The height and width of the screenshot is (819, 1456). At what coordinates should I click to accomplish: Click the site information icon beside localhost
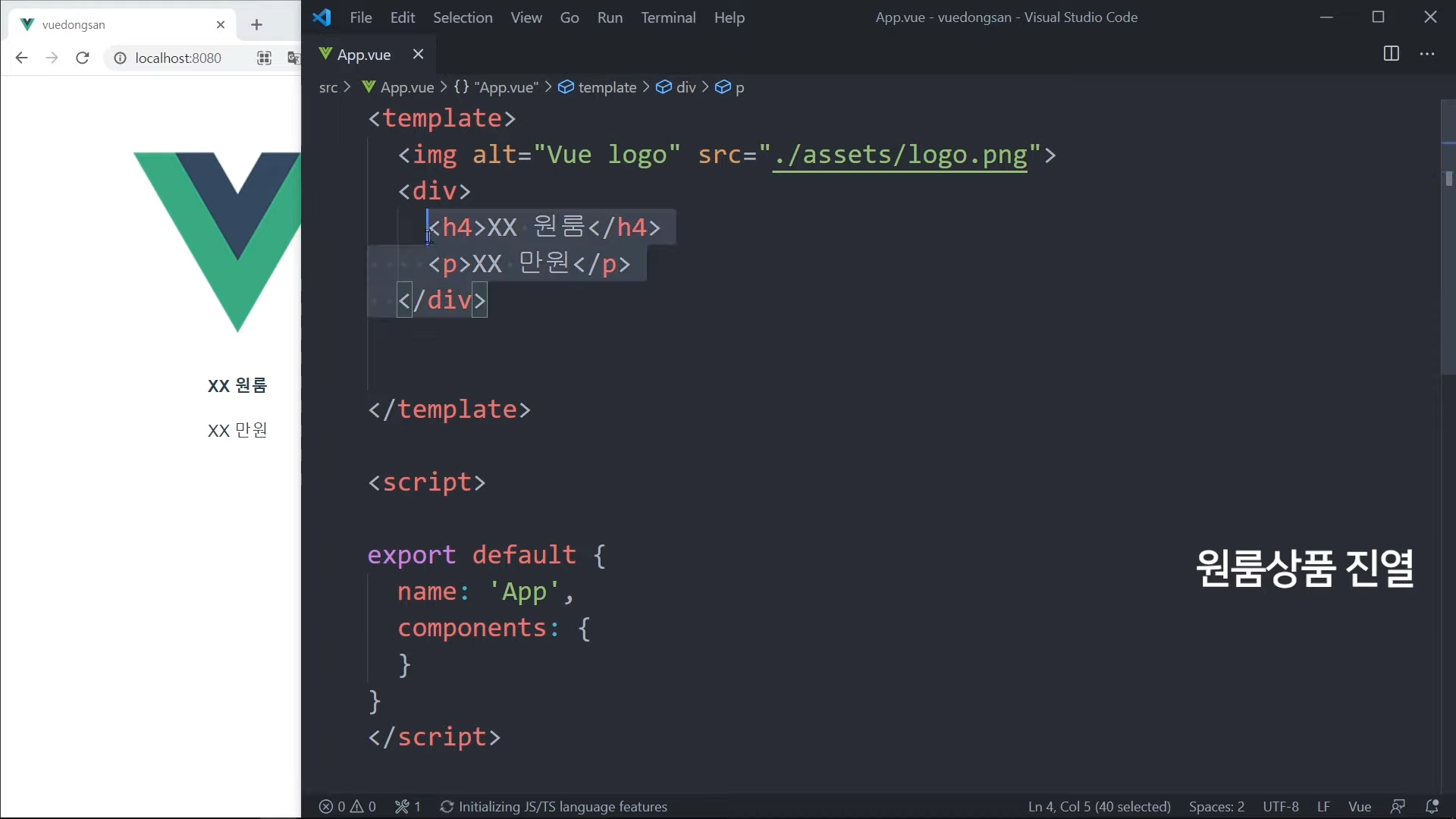(x=120, y=58)
